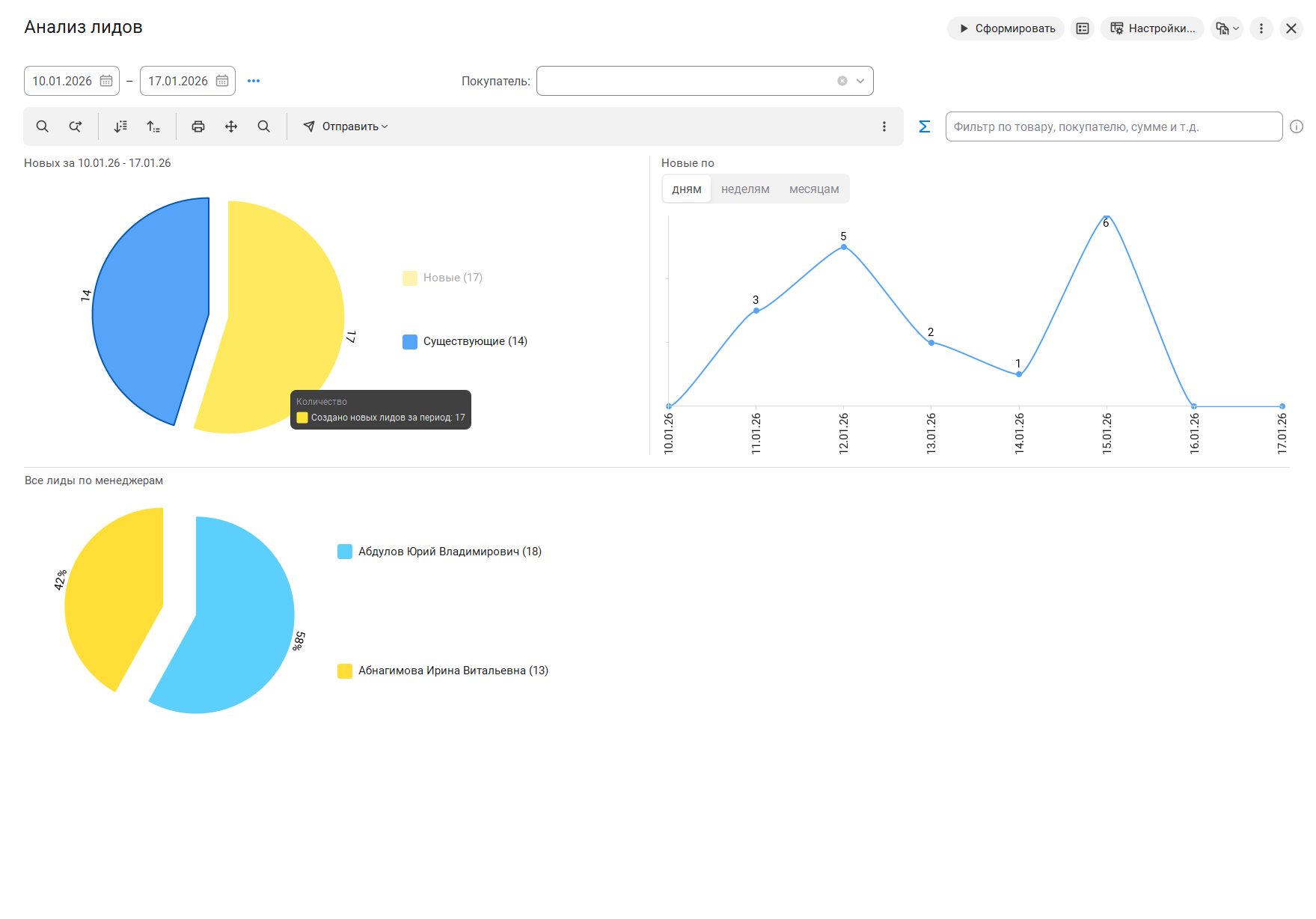This screenshot has width=1316, height=919.
Task: Print the report using printer icon
Action: point(198,126)
